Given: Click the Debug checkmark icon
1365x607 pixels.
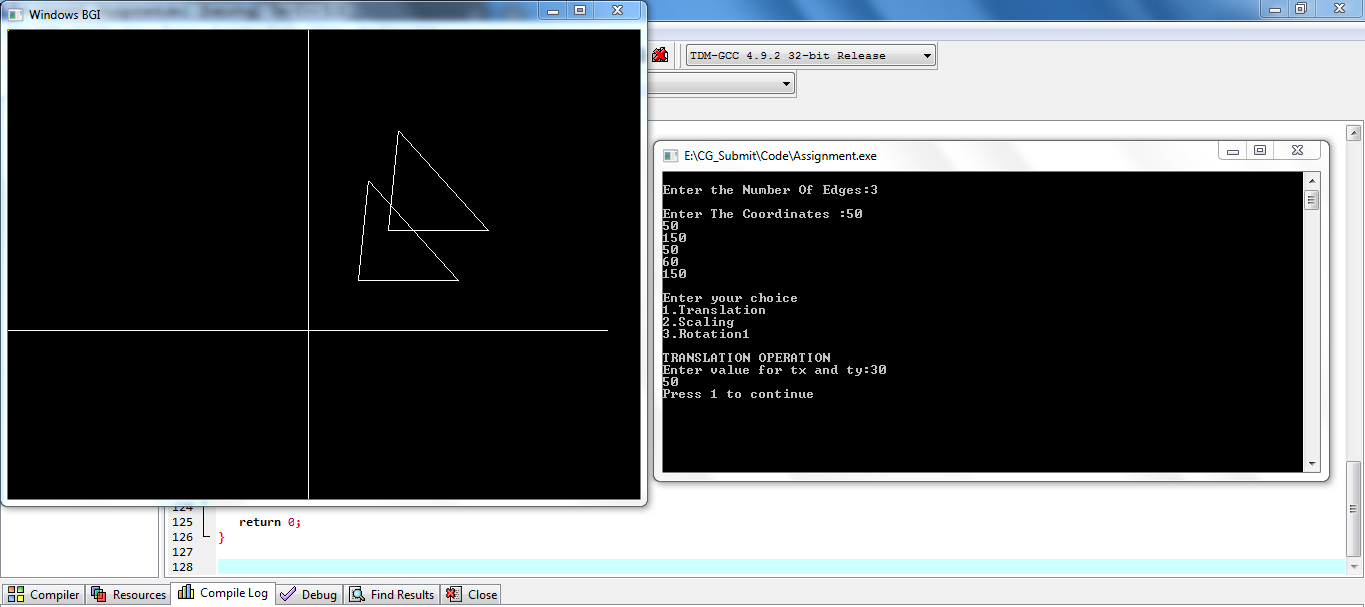Looking at the screenshot, I should point(287,593).
